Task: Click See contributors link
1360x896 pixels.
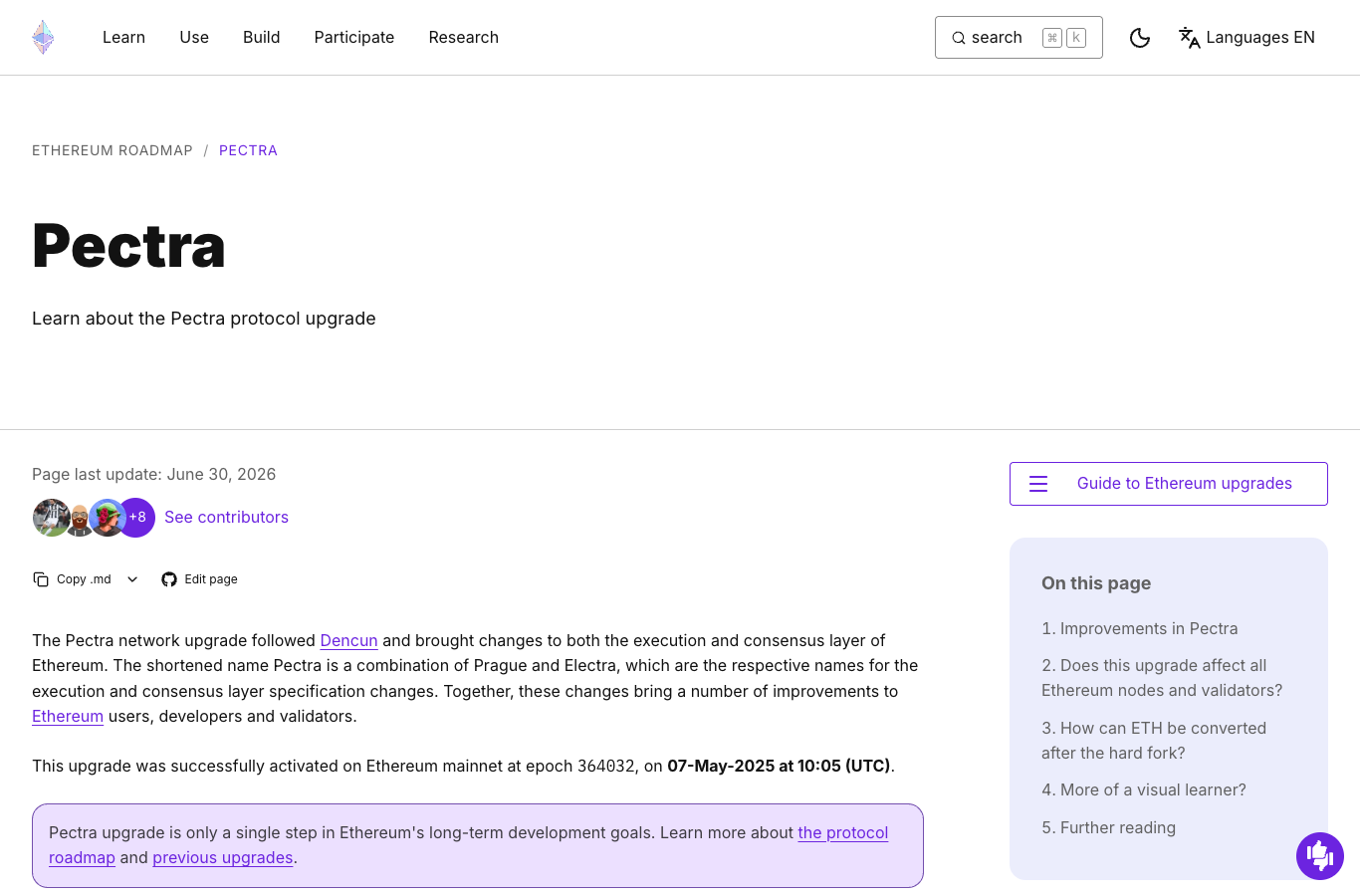Action: [226, 517]
